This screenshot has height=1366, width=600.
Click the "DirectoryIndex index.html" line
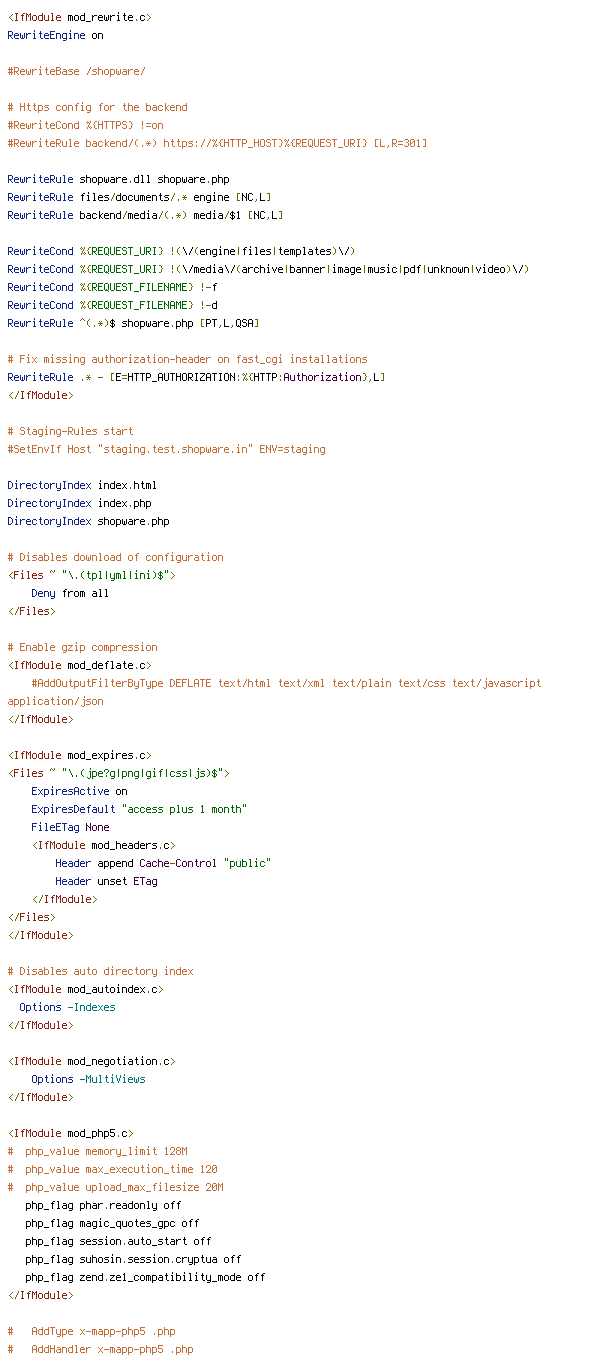point(82,486)
